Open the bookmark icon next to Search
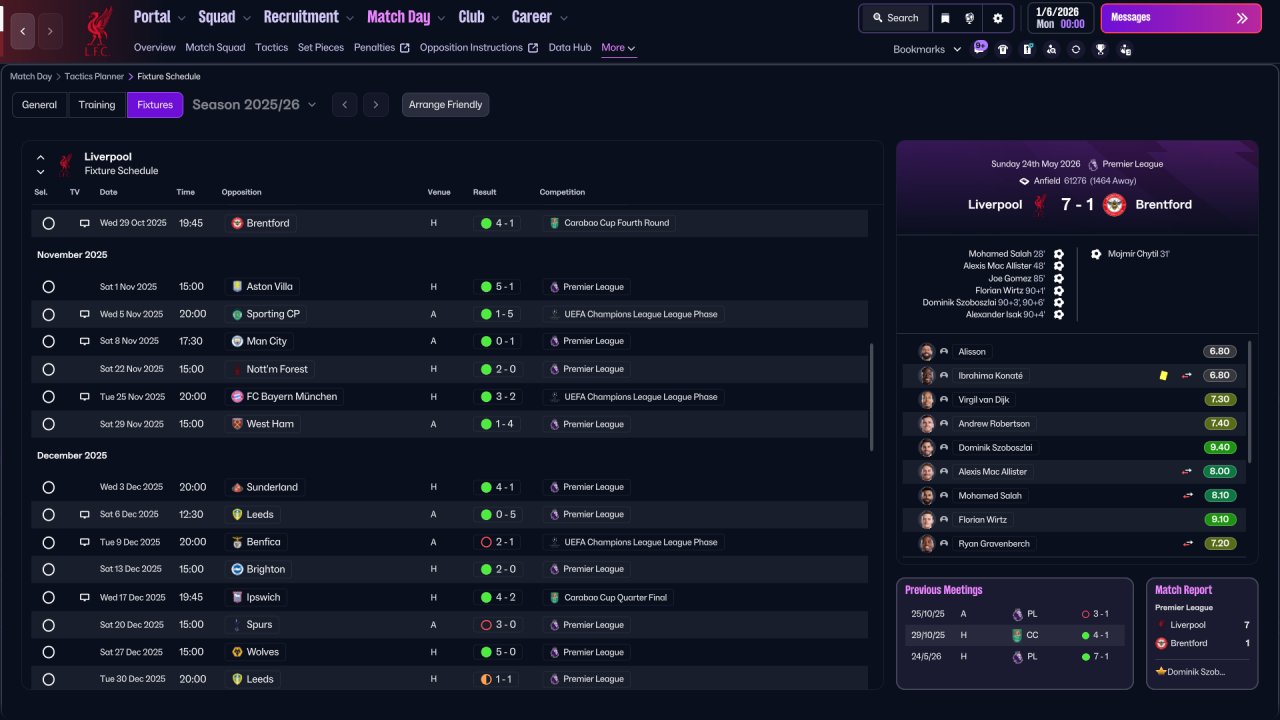The image size is (1280, 720). point(945,18)
